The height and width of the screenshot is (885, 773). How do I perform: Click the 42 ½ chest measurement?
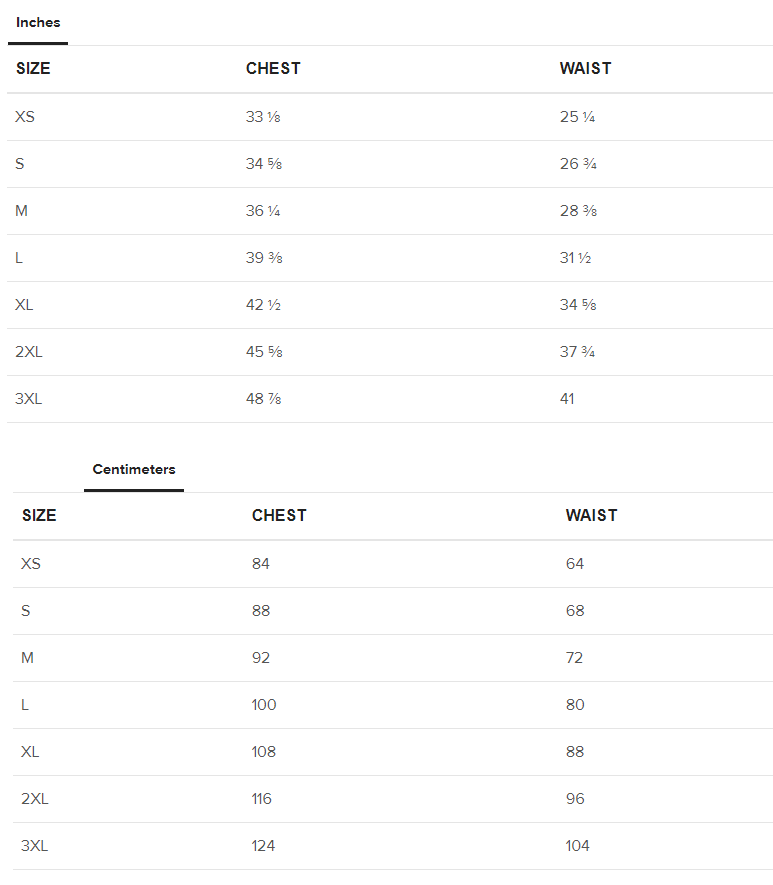263,305
